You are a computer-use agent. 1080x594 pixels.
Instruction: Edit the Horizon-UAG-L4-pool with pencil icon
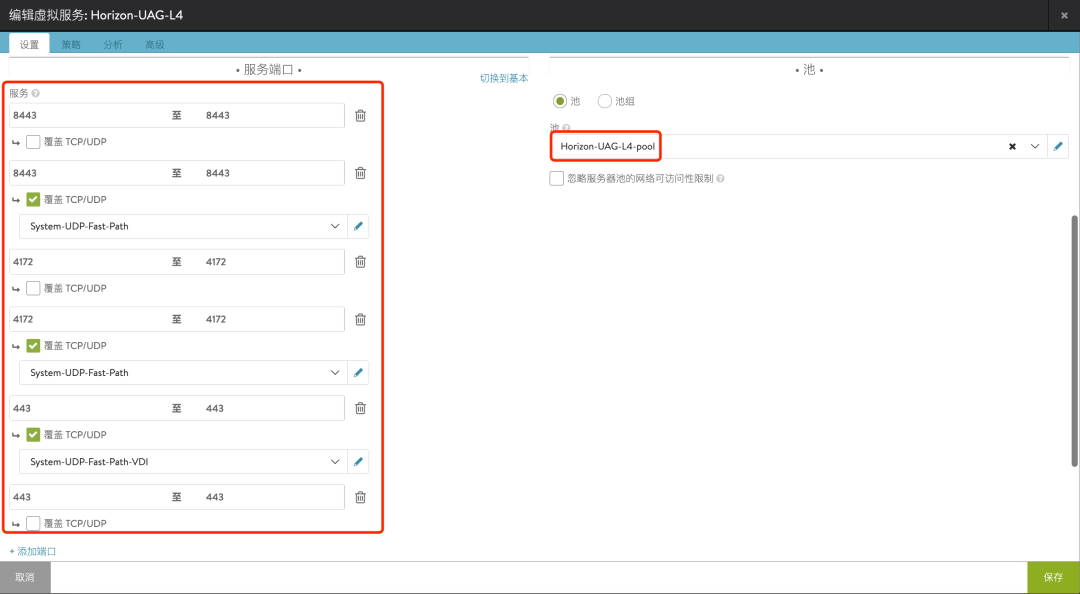1058,146
